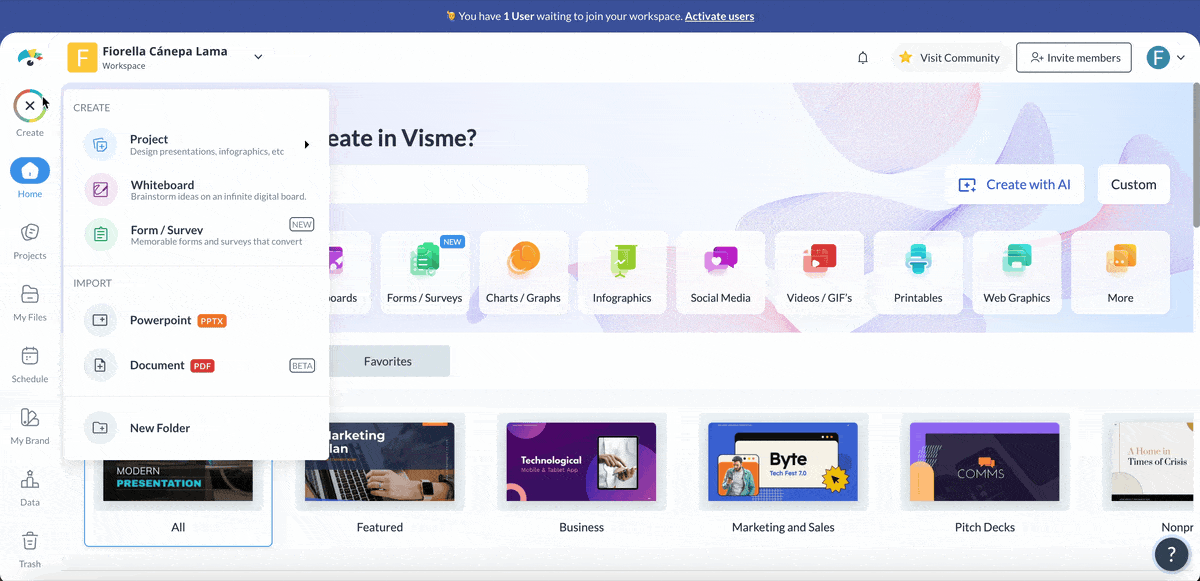Expand the Project submenu arrow
The image size is (1200, 581).
[306, 145]
